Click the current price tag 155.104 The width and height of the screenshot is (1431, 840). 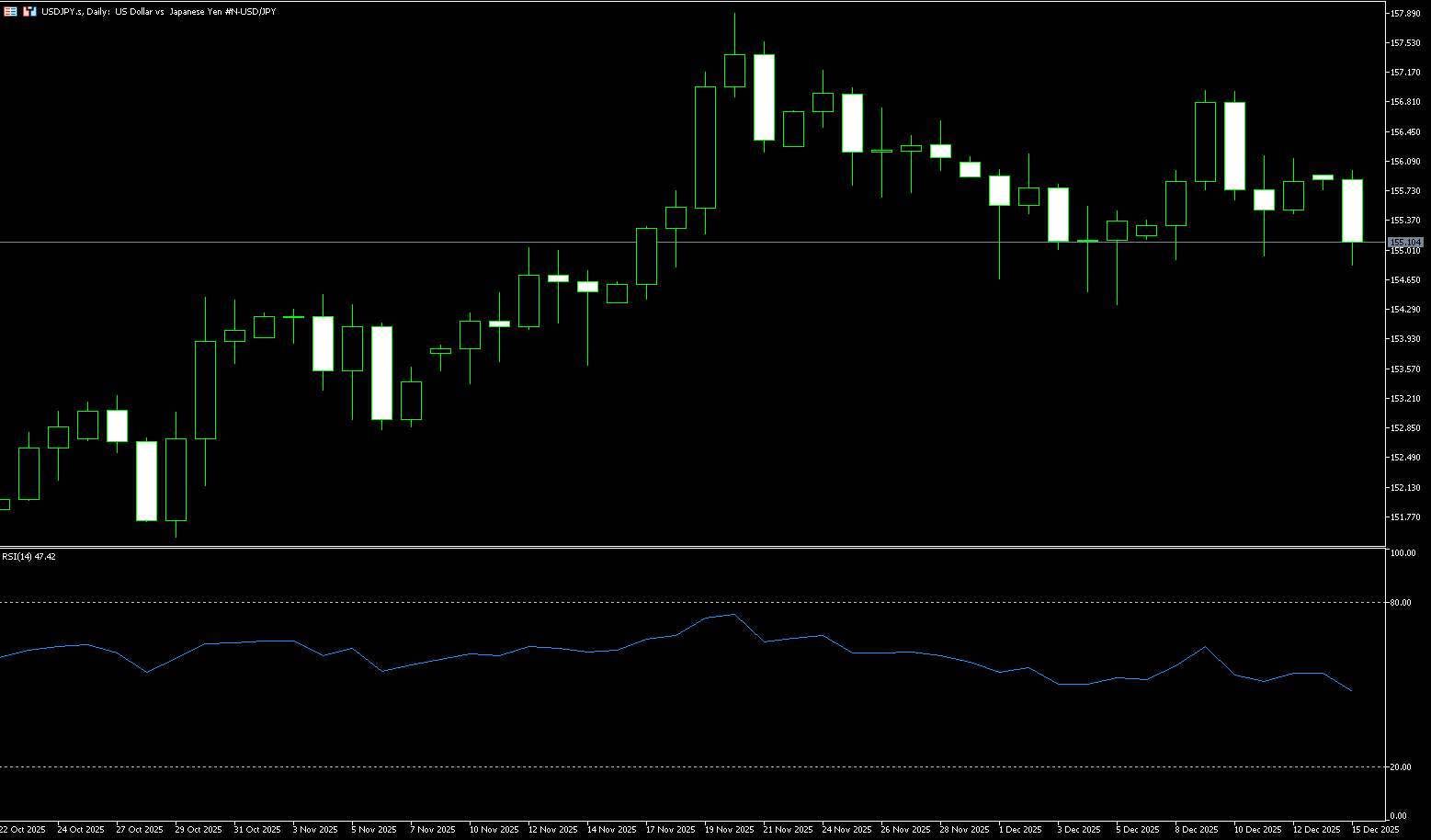[x=1406, y=242]
